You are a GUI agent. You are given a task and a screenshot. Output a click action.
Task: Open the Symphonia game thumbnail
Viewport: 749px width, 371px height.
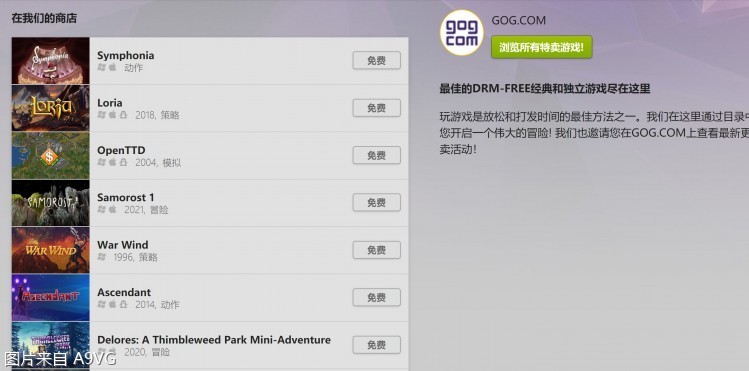click(51, 61)
